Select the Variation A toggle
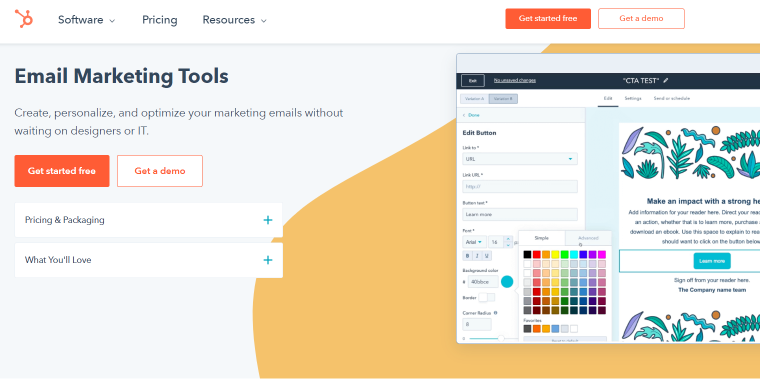The image size is (760, 379). point(475,99)
